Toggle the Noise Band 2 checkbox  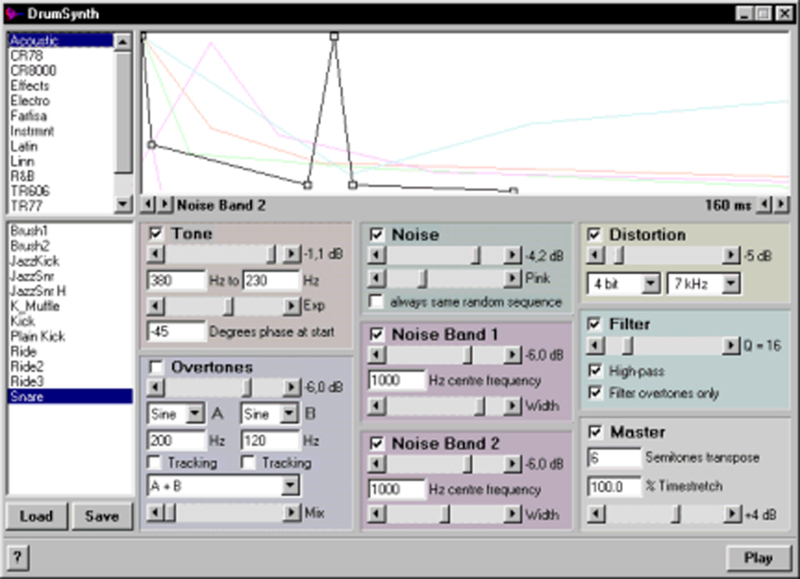pyautogui.click(x=377, y=443)
